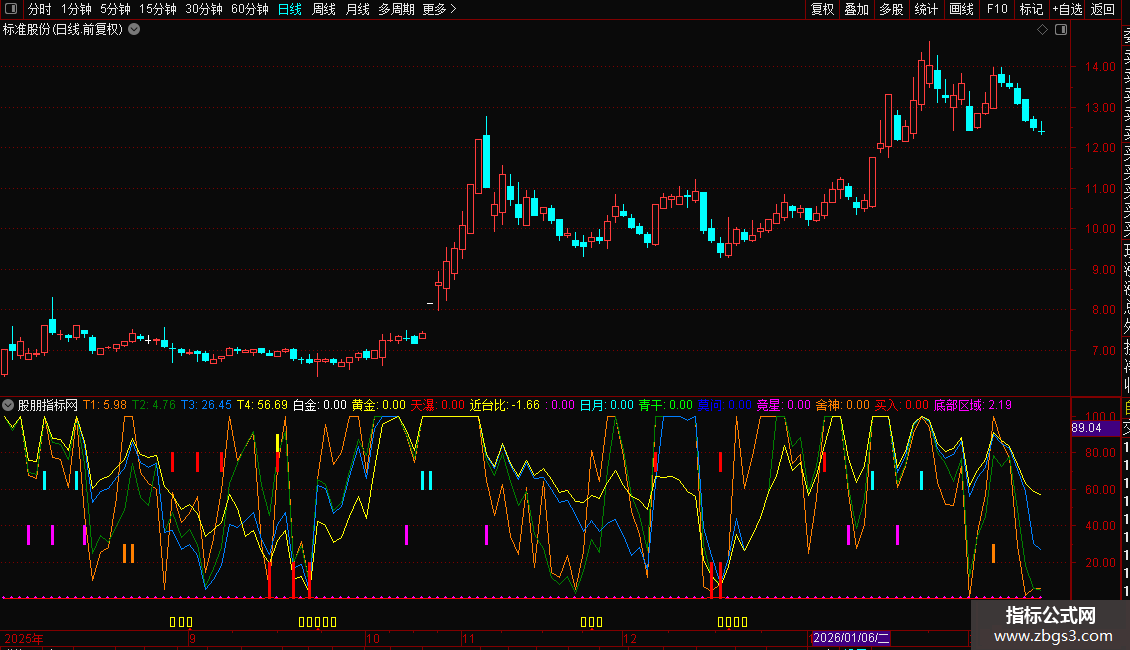
Task: Click the 底部区域: 2.19 label
Action: (973, 406)
